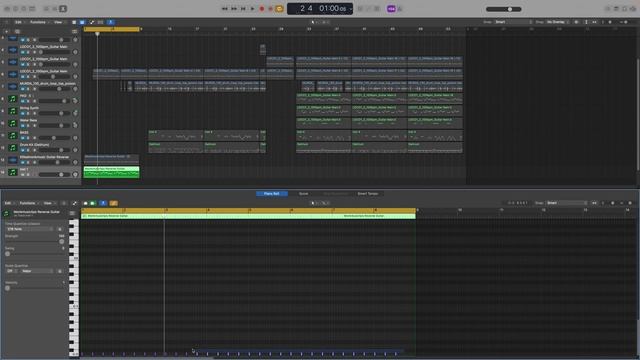Open the Note Pads button
Viewport: 640px width, 360px height.
coord(616,9)
